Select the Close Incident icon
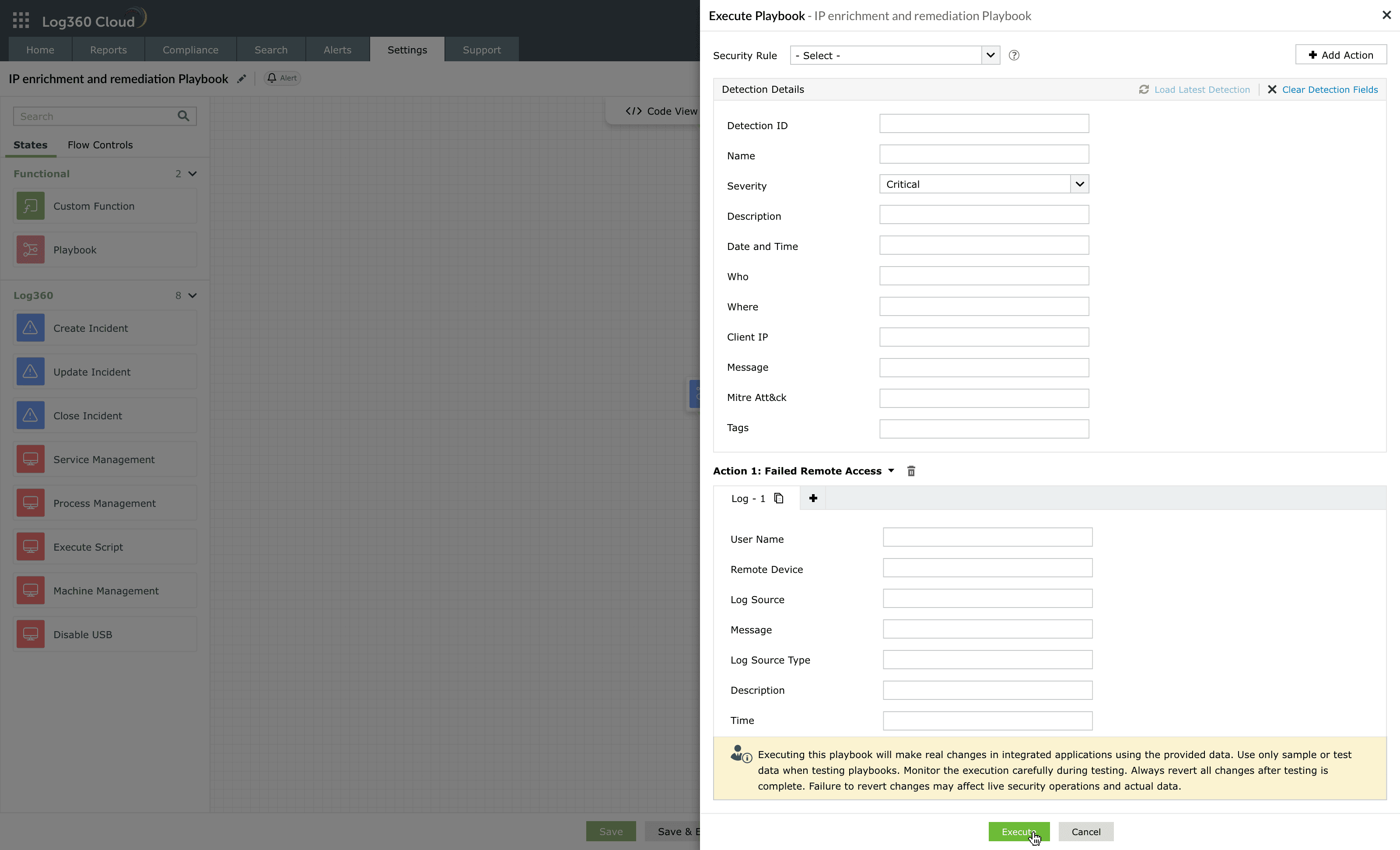 click(31, 416)
